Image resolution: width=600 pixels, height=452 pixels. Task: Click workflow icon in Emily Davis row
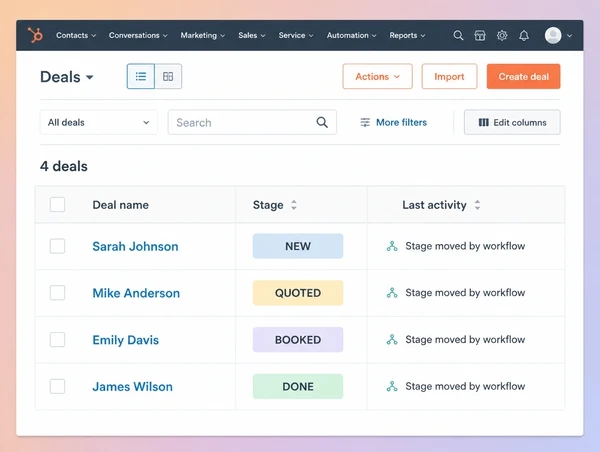pyautogui.click(x=392, y=339)
